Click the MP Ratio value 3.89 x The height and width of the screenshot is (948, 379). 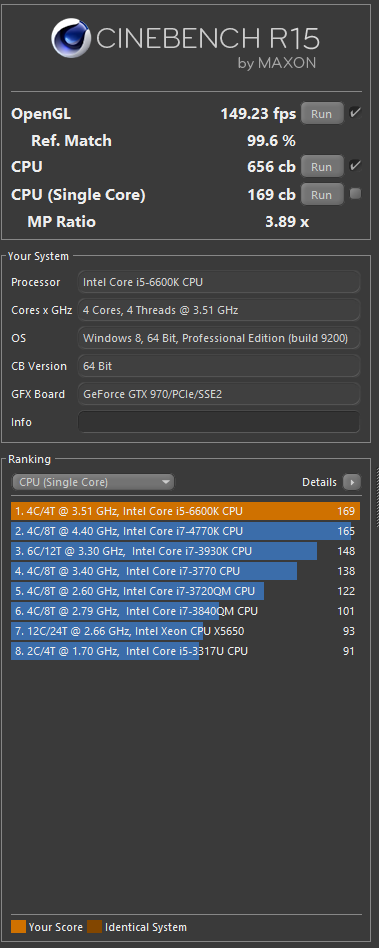287,222
